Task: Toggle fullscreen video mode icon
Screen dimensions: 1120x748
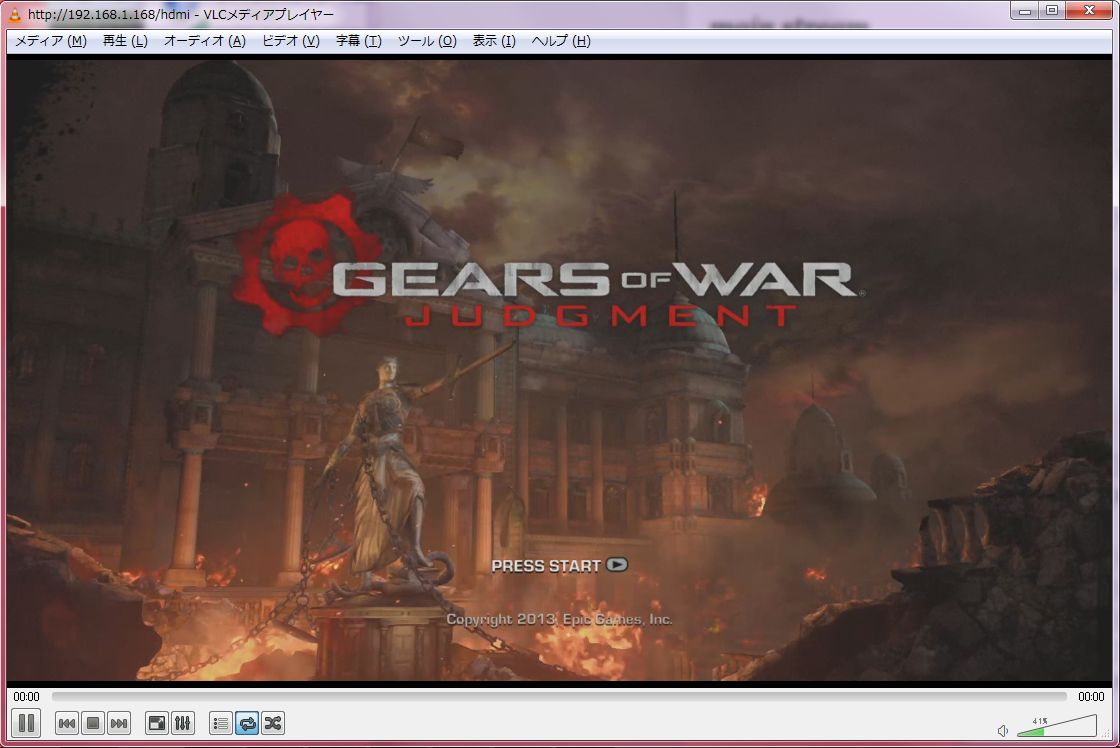Action: [156, 724]
